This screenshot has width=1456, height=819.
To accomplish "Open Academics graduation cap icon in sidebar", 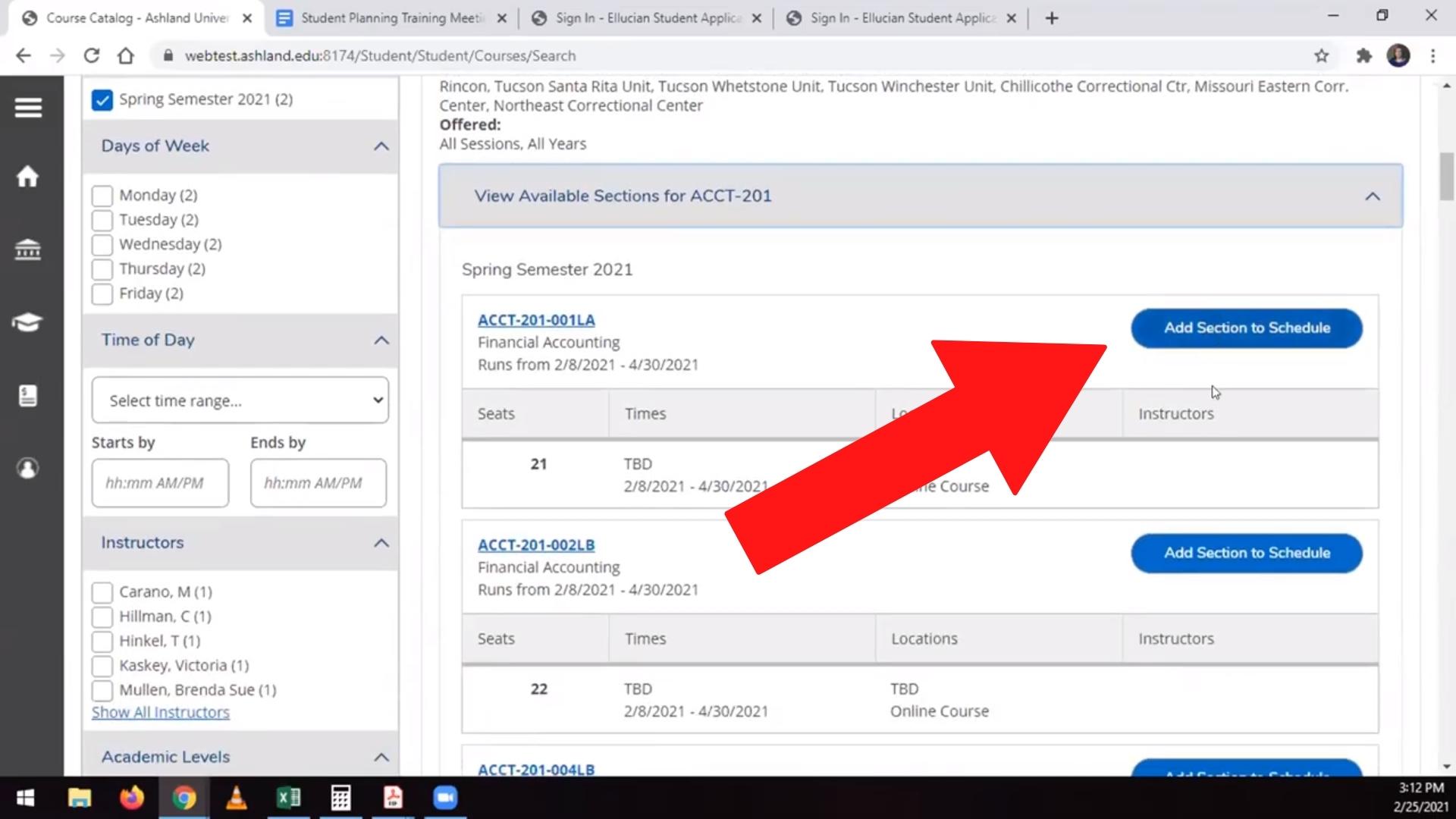I will click(28, 322).
